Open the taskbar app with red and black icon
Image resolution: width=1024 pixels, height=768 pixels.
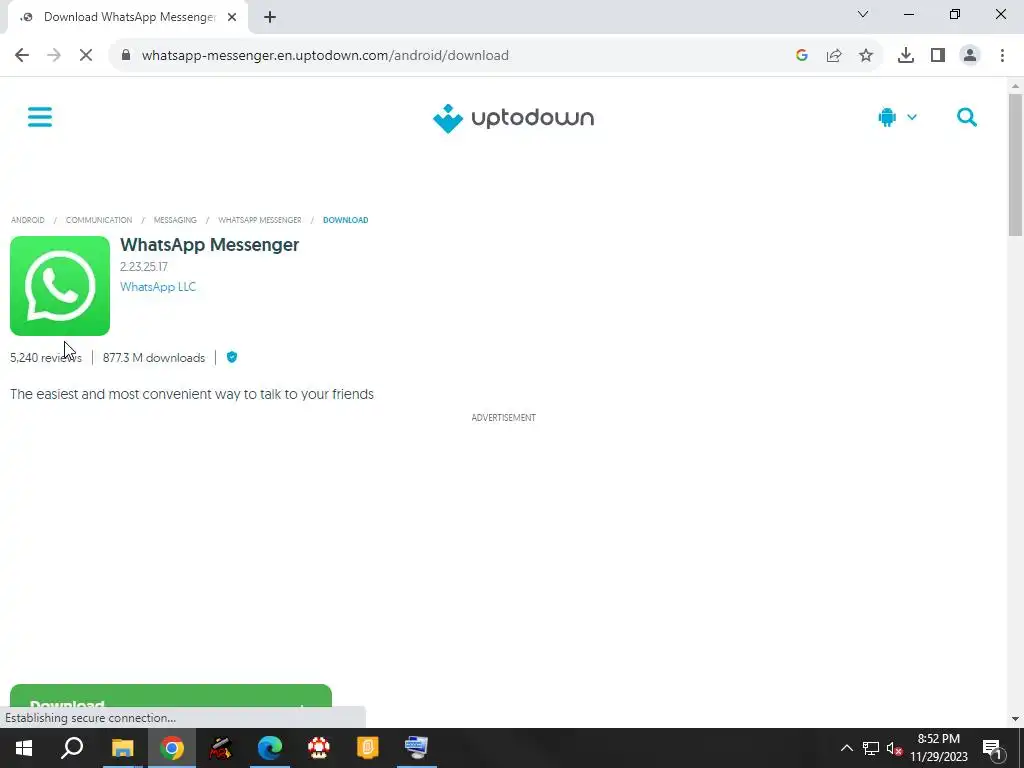(221, 748)
